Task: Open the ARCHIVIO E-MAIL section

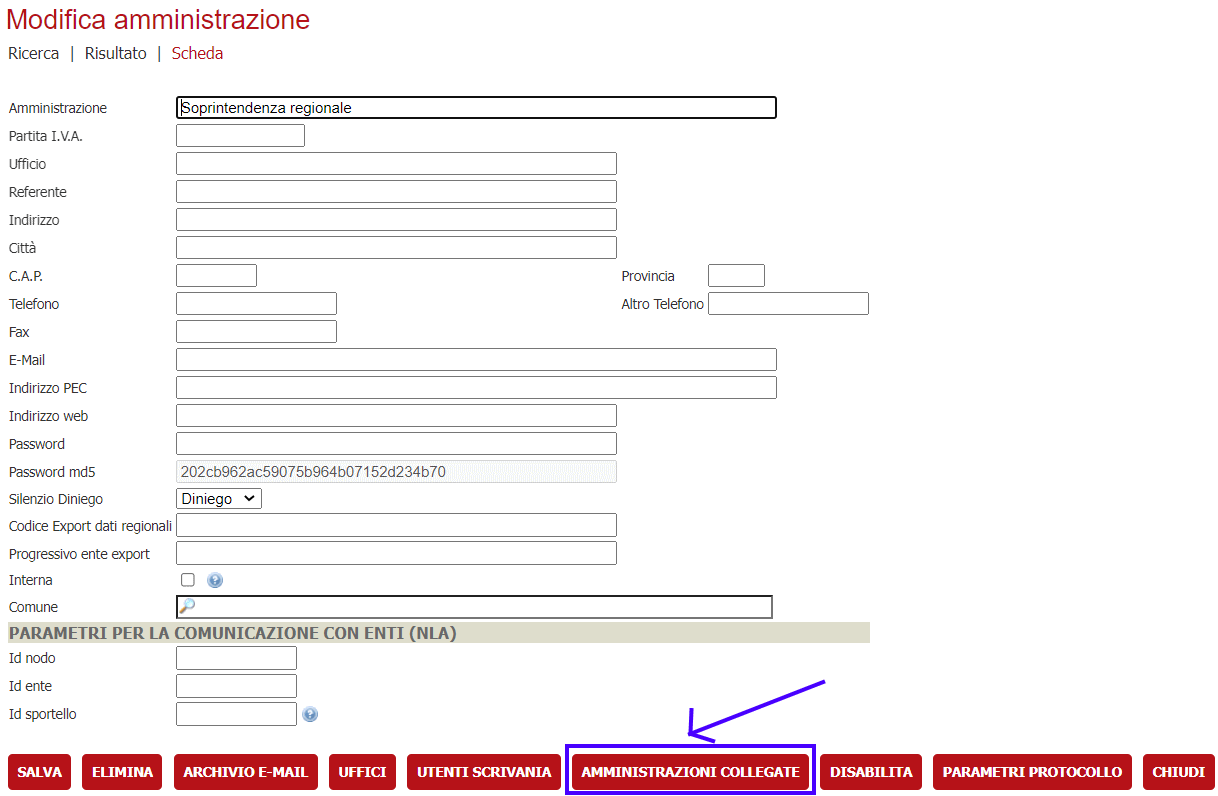Action: pos(245,771)
